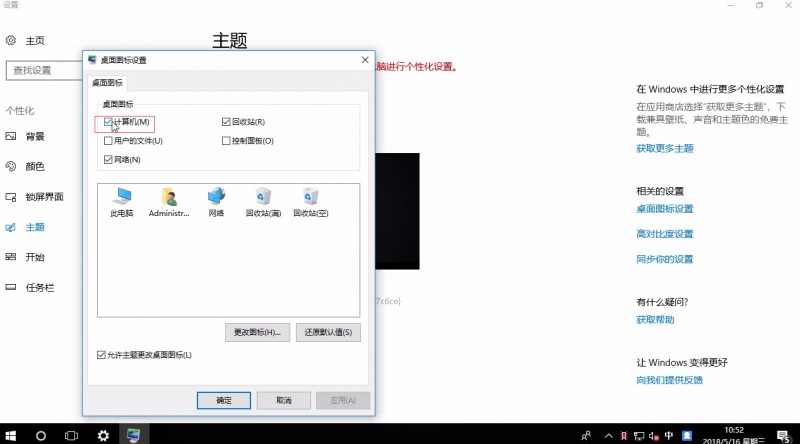This screenshot has width=800, height=444.
Task: Select the 此电脑 icon in preview list
Action: pyautogui.click(x=121, y=202)
